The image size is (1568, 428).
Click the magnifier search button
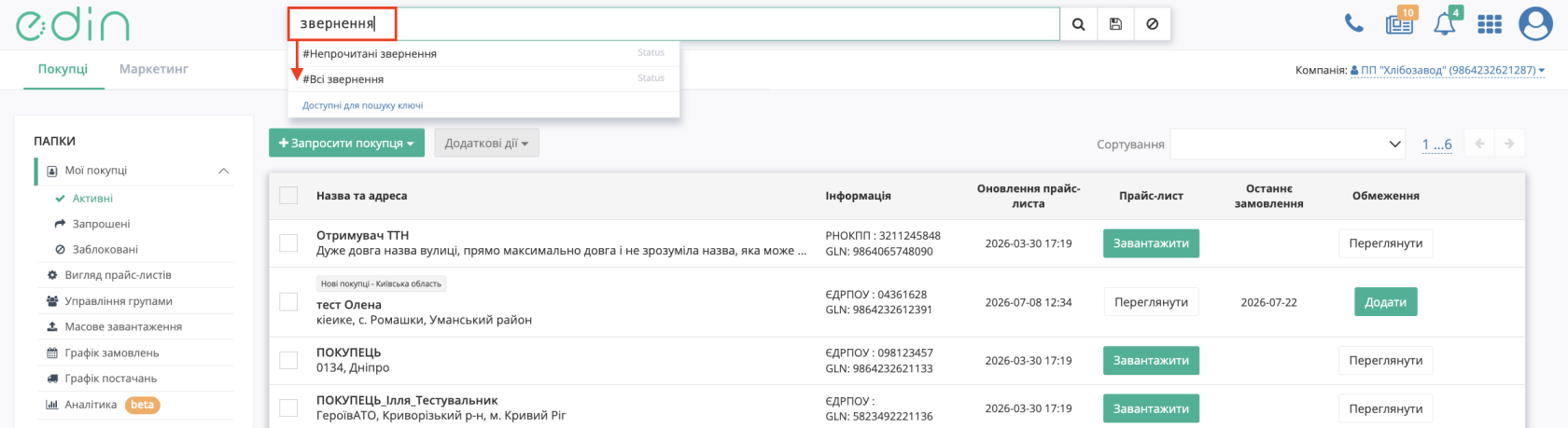tap(1078, 24)
